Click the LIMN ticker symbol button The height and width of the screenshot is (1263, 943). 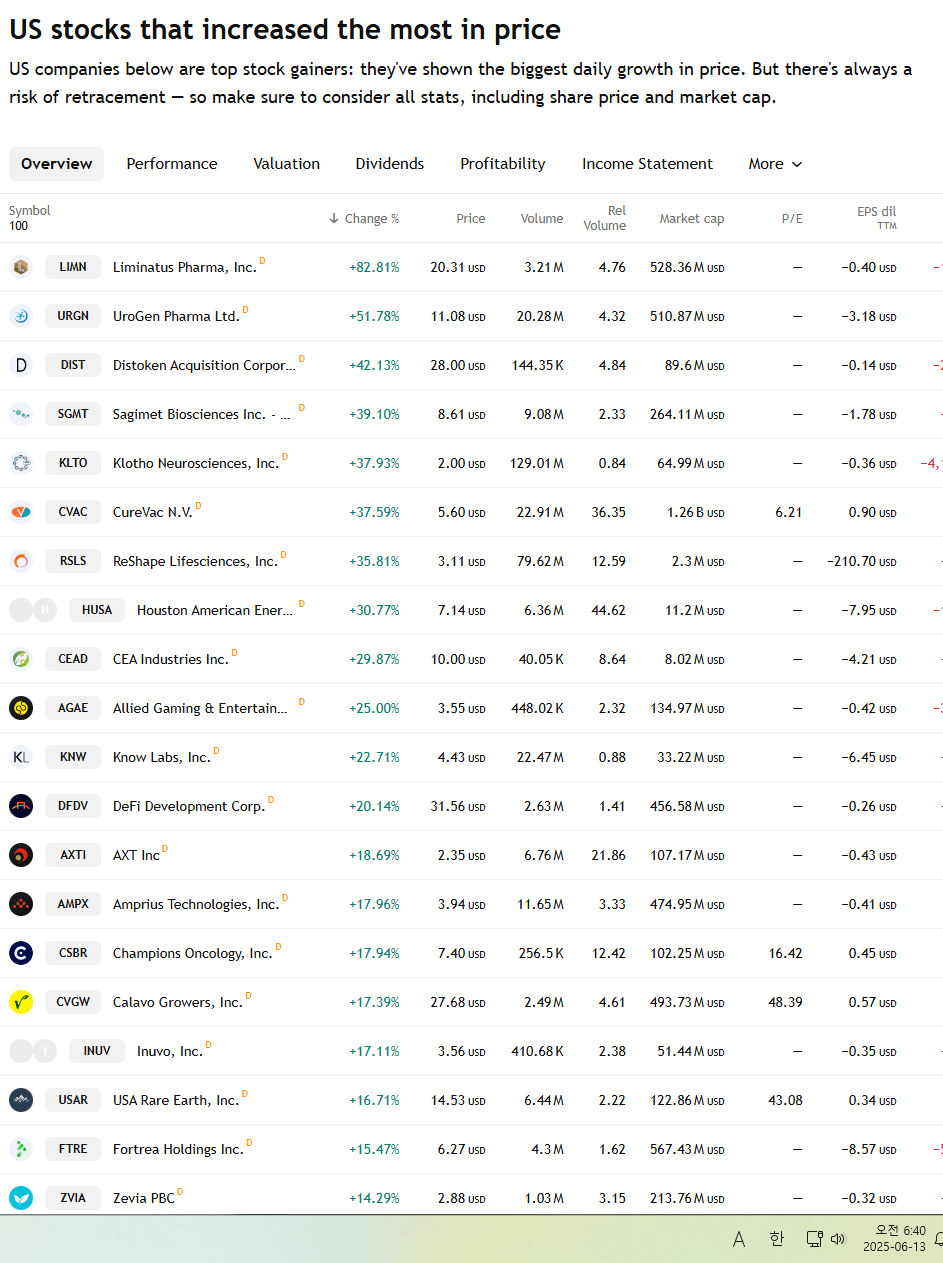[73, 267]
